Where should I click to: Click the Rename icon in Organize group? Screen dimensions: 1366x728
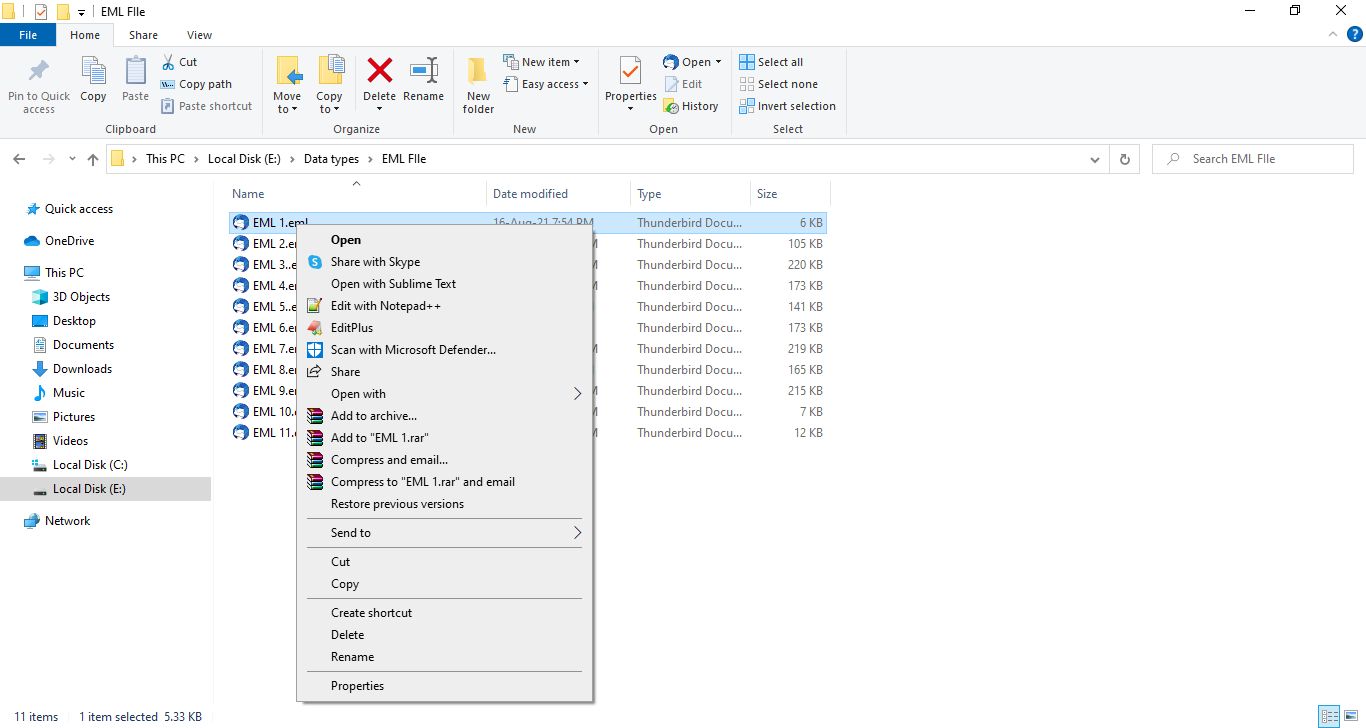[424, 70]
